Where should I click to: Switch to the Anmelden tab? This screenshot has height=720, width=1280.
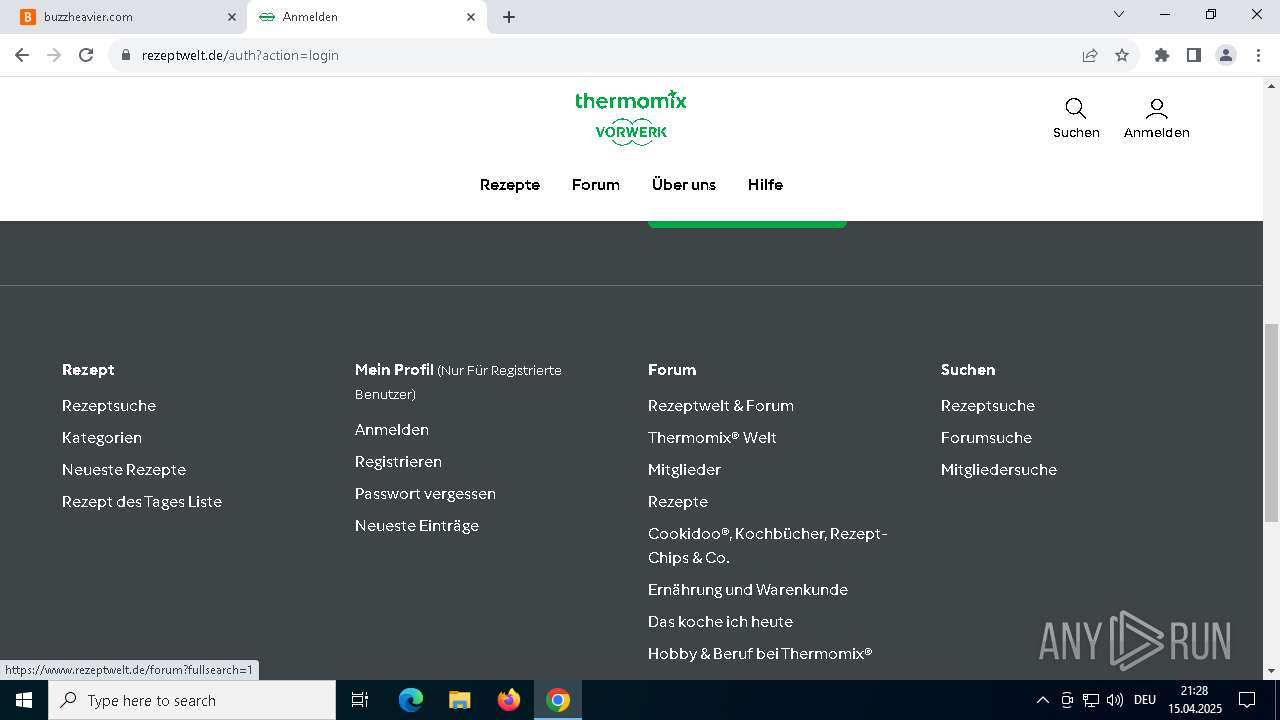(367, 17)
